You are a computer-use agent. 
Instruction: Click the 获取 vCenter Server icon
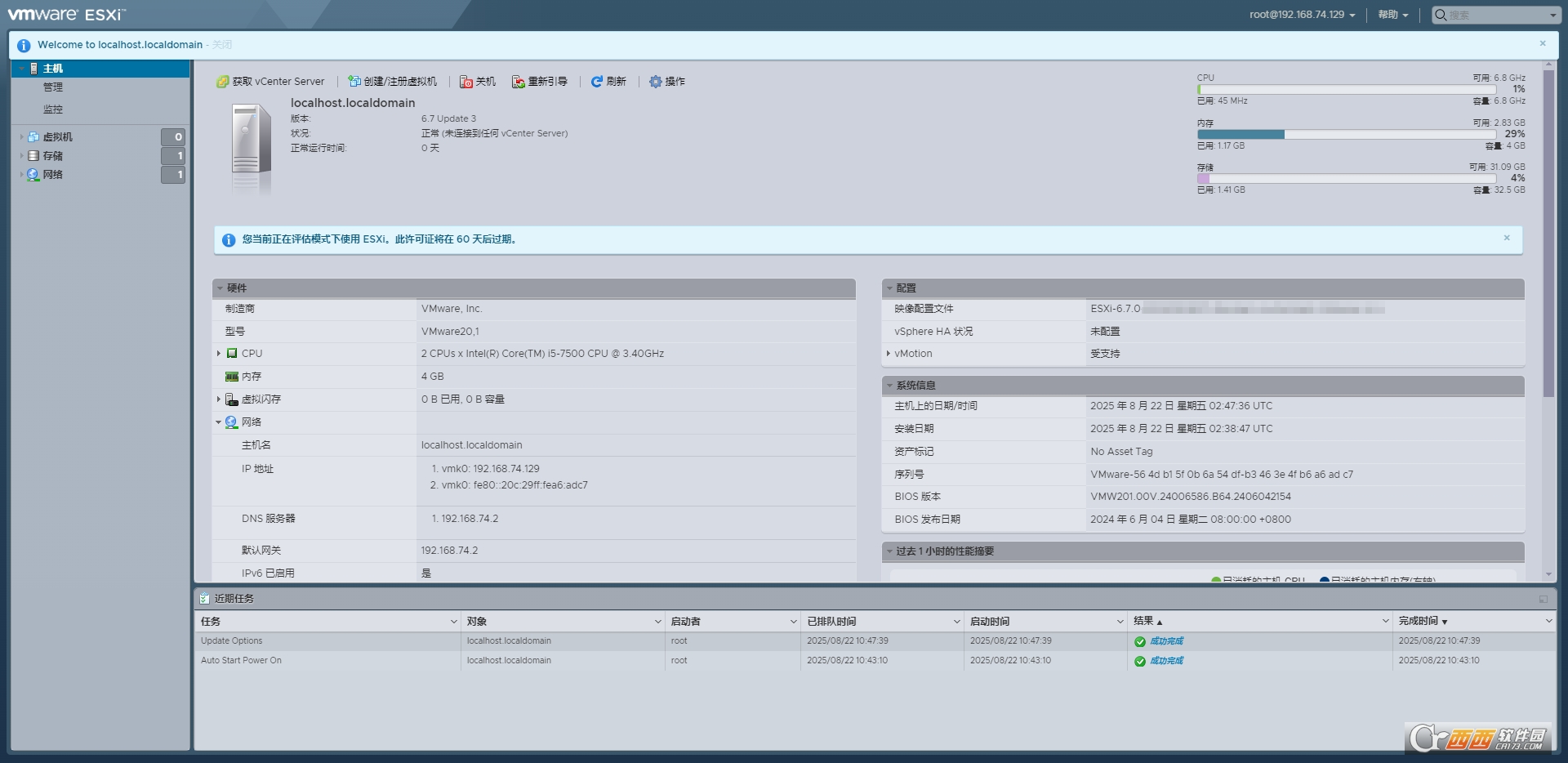pyautogui.click(x=223, y=81)
